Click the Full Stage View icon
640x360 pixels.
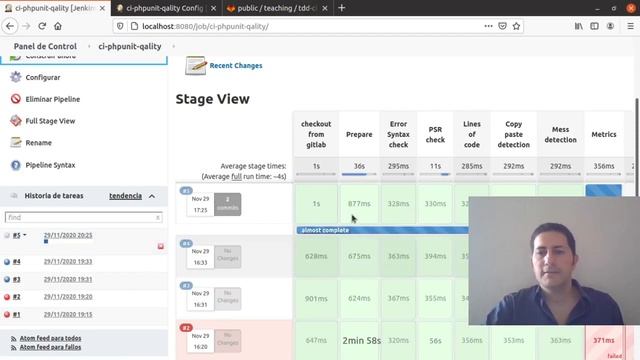(16, 121)
